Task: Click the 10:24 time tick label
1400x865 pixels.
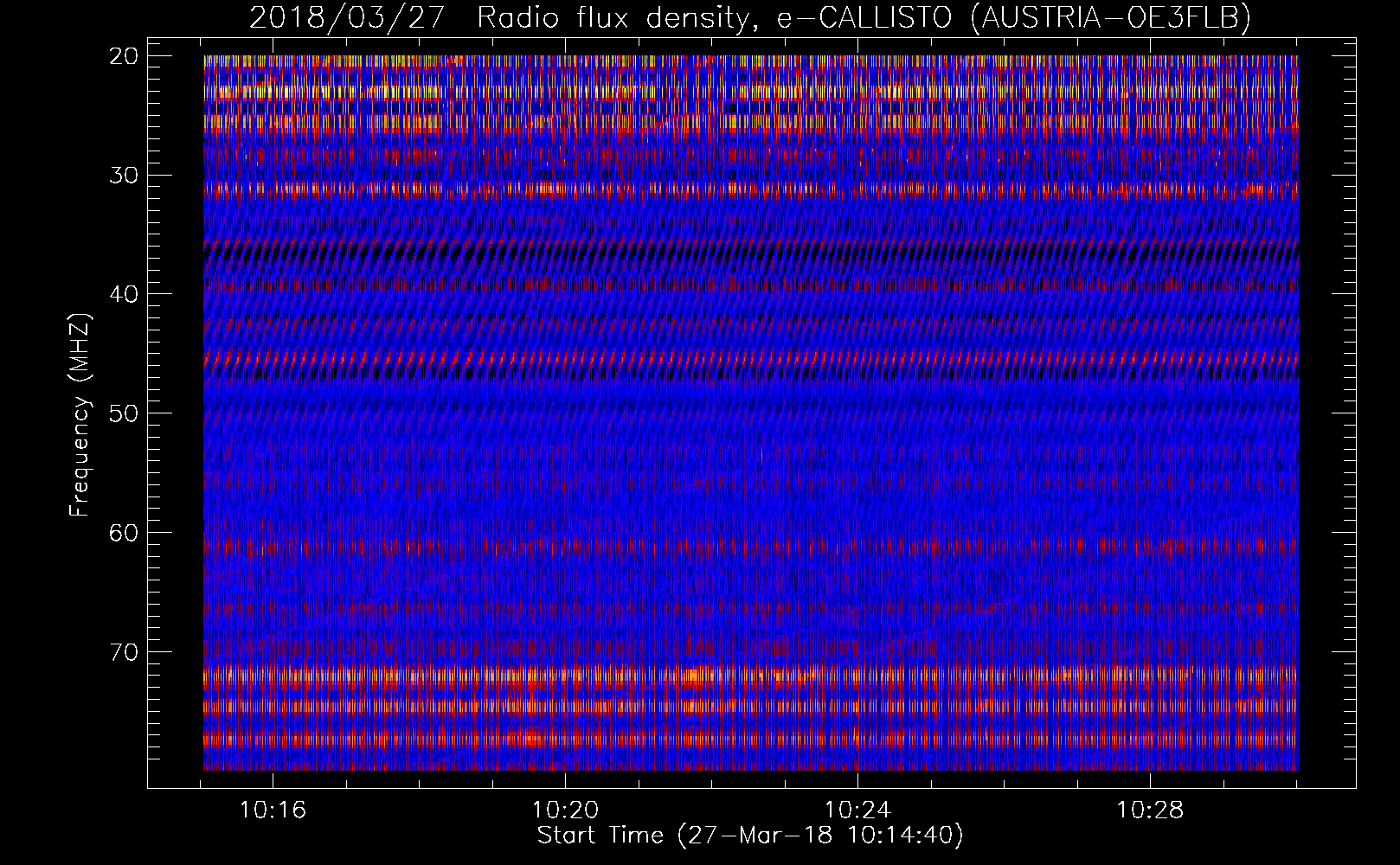Action: pyautogui.click(x=857, y=811)
